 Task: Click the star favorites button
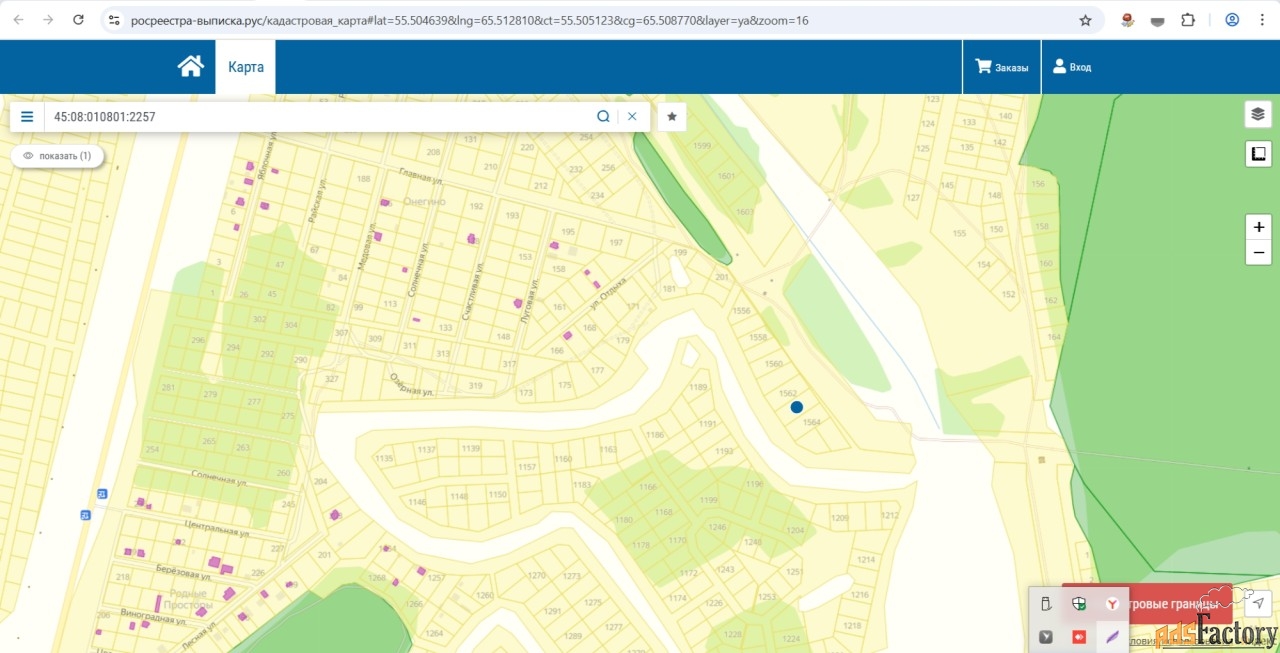[672, 116]
